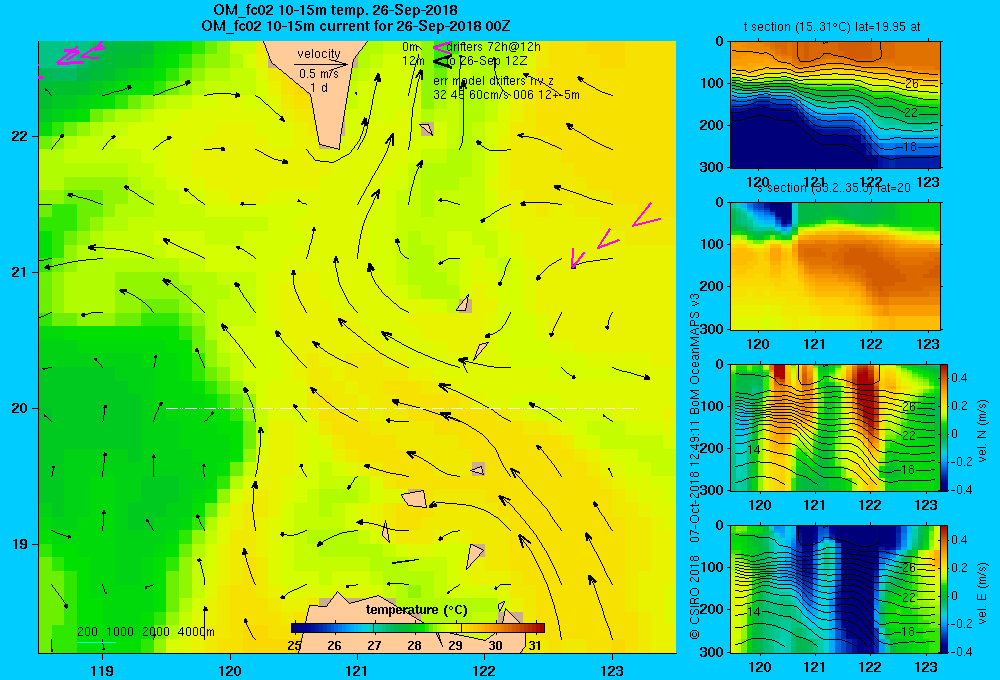Click longitude label 123 below the main map
Image resolution: width=1000 pixels, height=680 pixels.
[612, 670]
